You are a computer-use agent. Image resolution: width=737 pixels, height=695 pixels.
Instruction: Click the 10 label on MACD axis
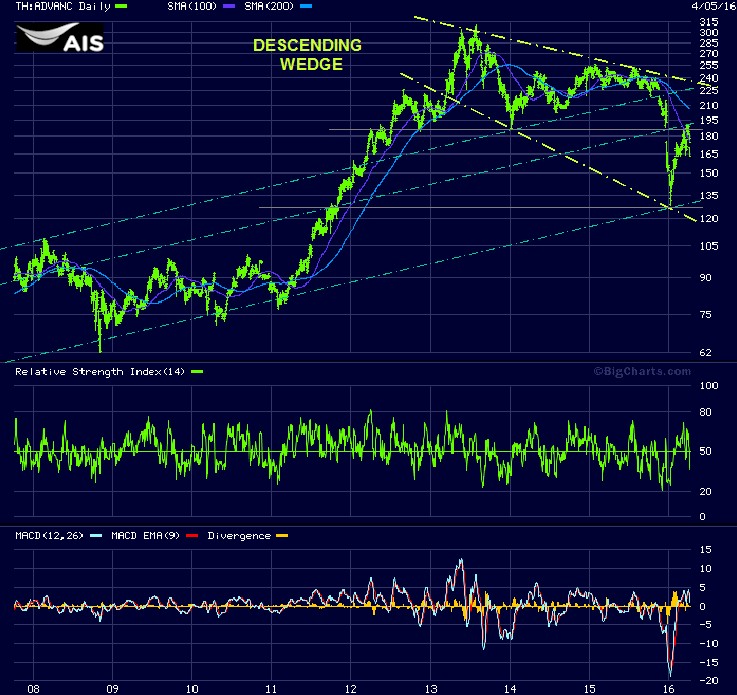[x=706, y=569]
